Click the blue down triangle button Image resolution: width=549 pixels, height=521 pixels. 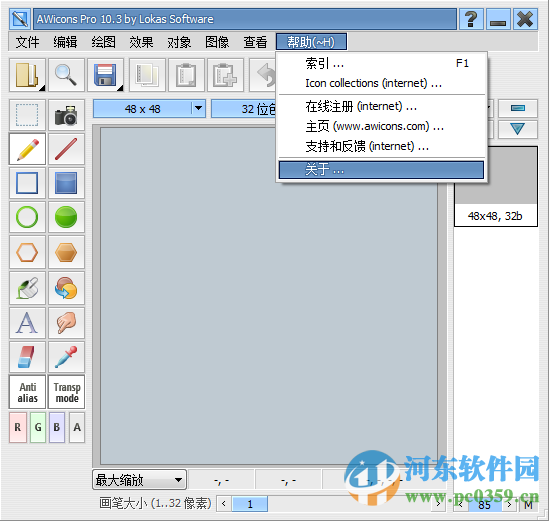click(517, 129)
